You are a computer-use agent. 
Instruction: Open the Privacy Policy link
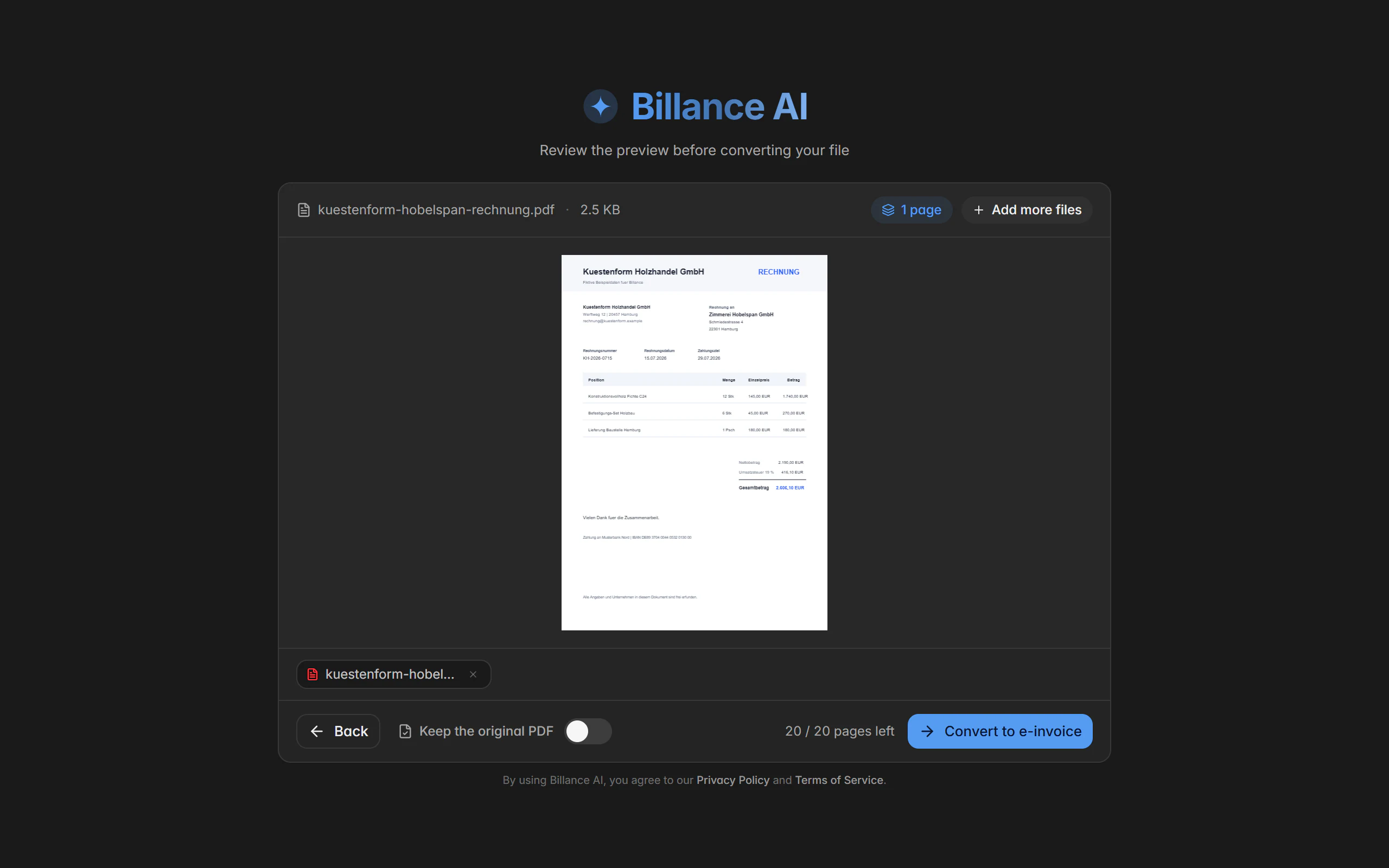(732, 780)
